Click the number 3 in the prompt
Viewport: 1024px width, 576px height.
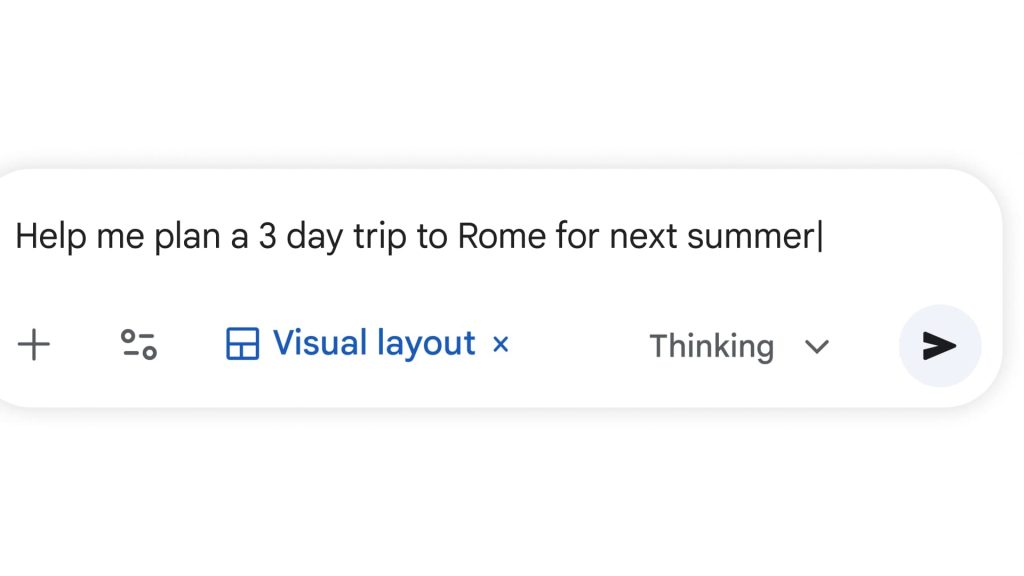pyautogui.click(x=267, y=237)
